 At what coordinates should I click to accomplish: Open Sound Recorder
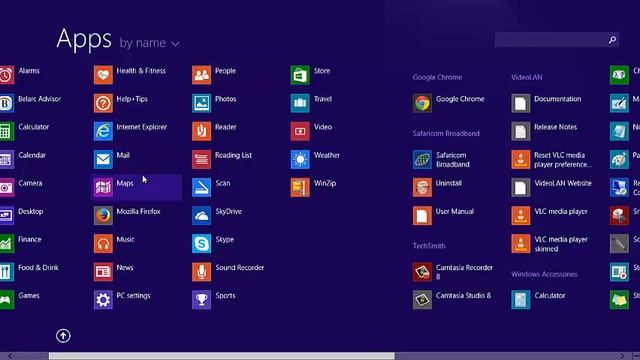pyautogui.click(x=228, y=272)
